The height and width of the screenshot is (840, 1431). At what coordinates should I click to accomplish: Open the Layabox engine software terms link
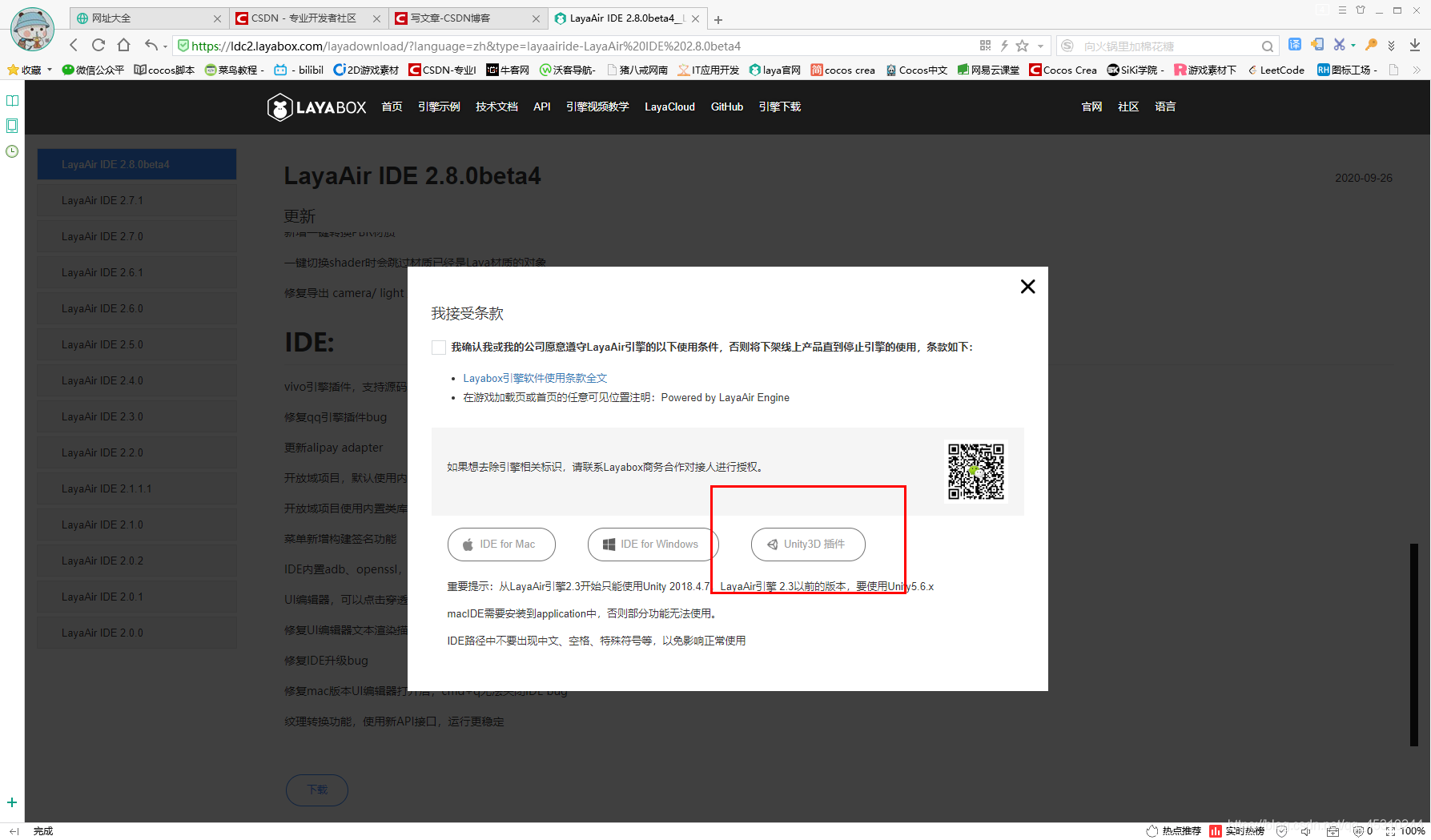(x=535, y=378)
